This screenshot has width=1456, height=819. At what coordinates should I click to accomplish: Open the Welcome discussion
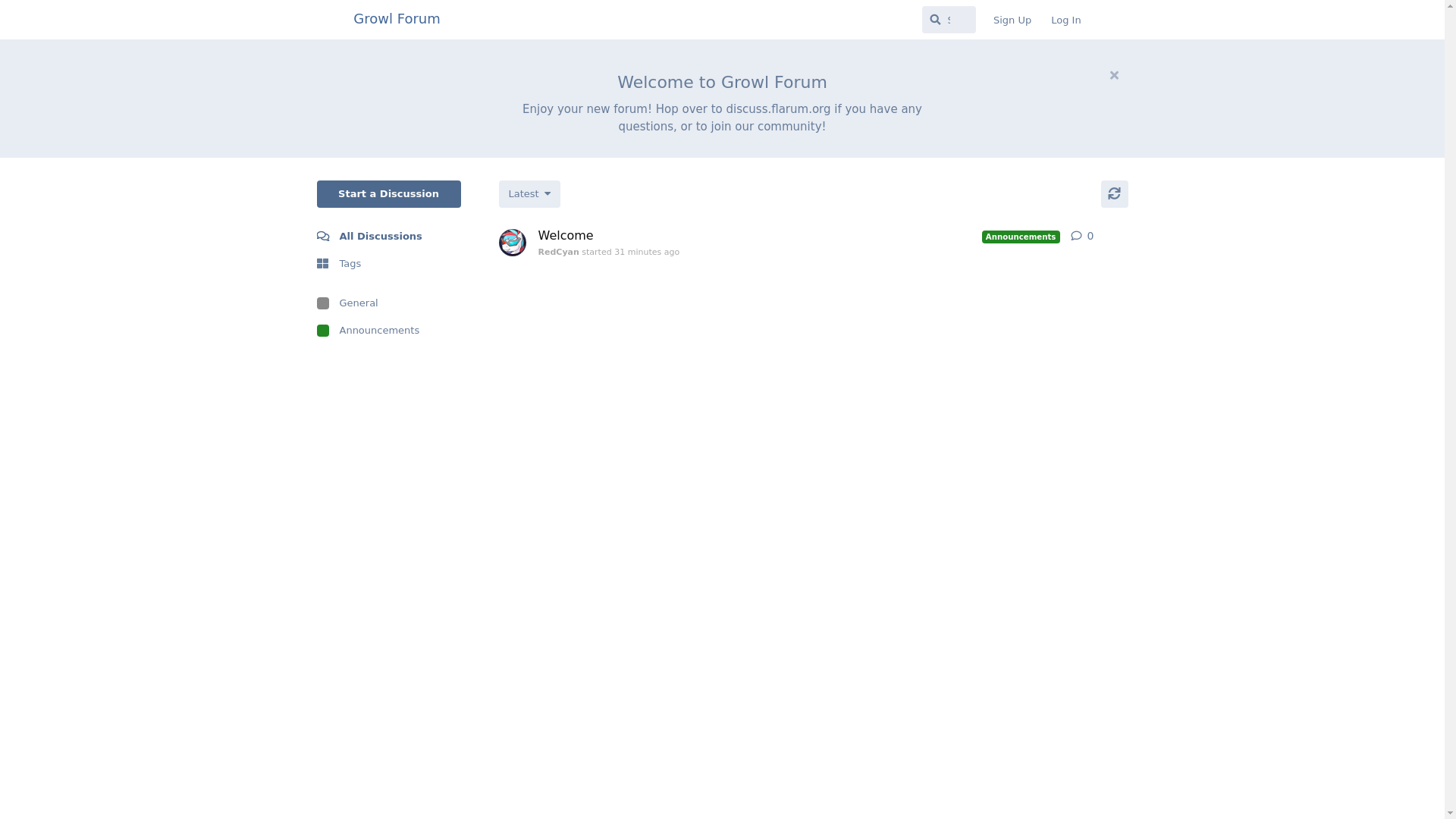pos(566,236)
